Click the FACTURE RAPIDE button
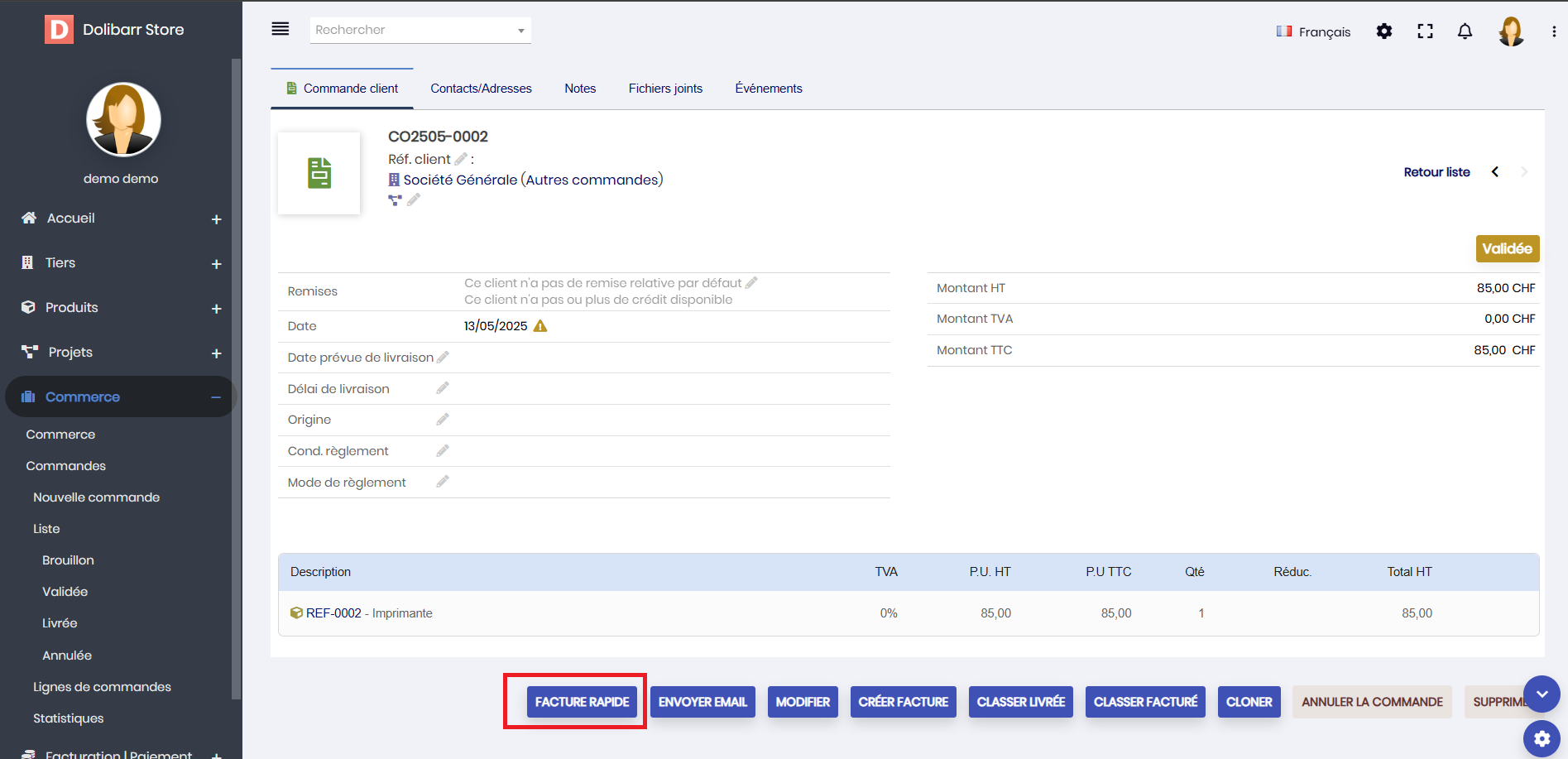 point(582,702)
